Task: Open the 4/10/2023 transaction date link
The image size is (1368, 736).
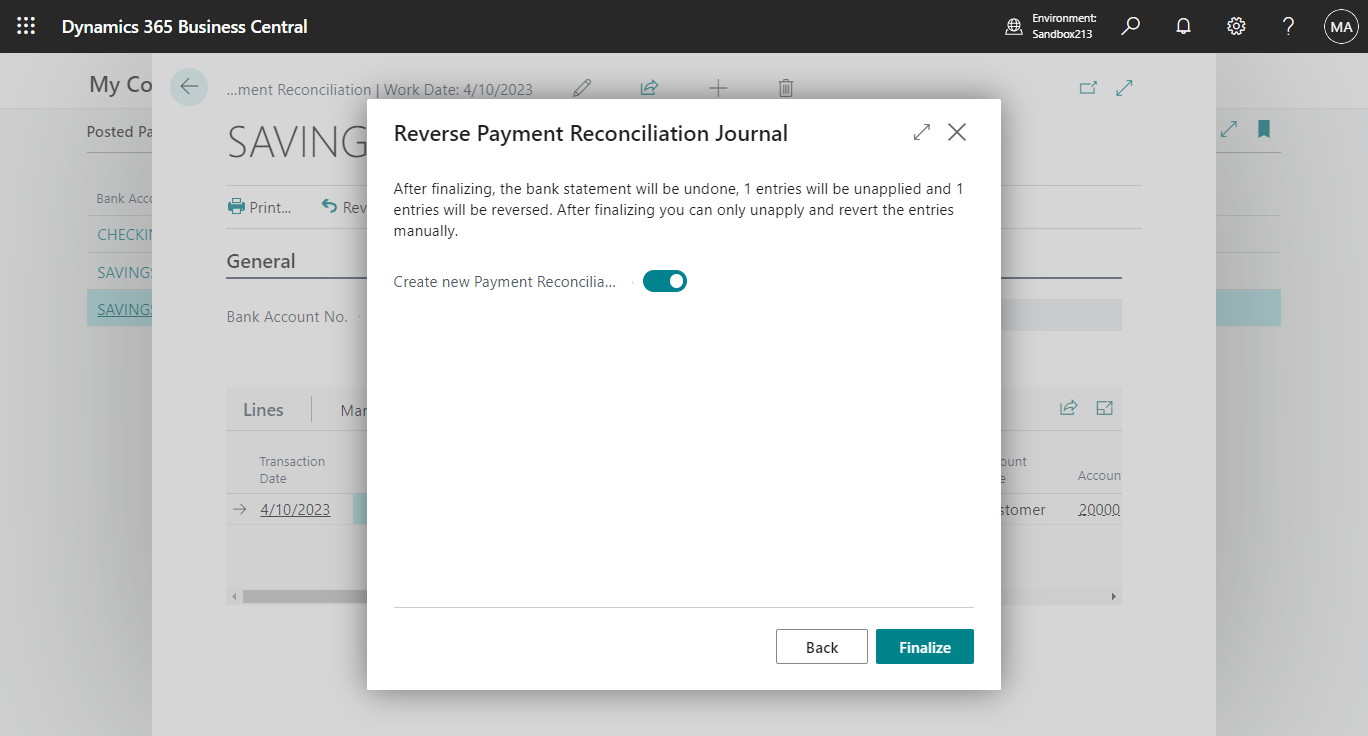Action: [294, 509]
